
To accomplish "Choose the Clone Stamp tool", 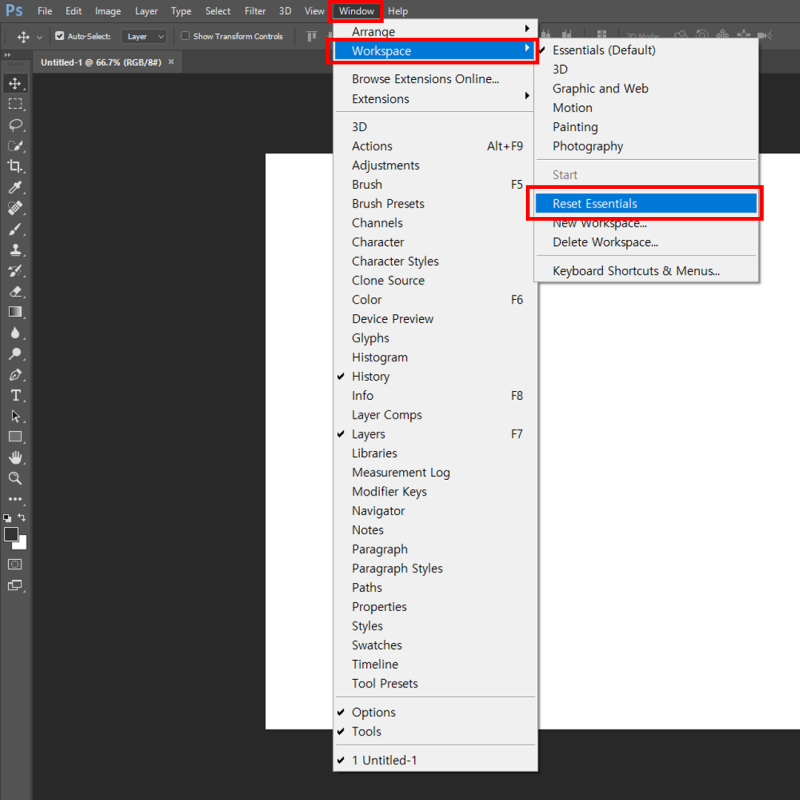I will (15, 250).
